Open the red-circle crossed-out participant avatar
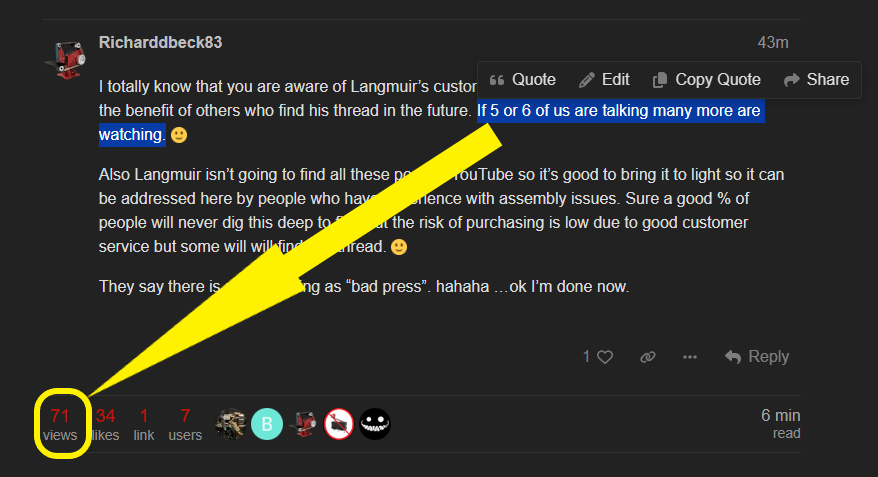The height and width of the screenshot is (477, 878). click(339, 424)
